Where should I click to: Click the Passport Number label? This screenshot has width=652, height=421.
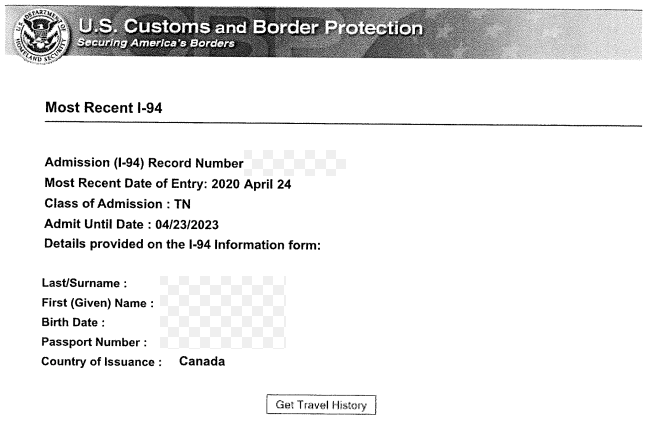(95, 342)
